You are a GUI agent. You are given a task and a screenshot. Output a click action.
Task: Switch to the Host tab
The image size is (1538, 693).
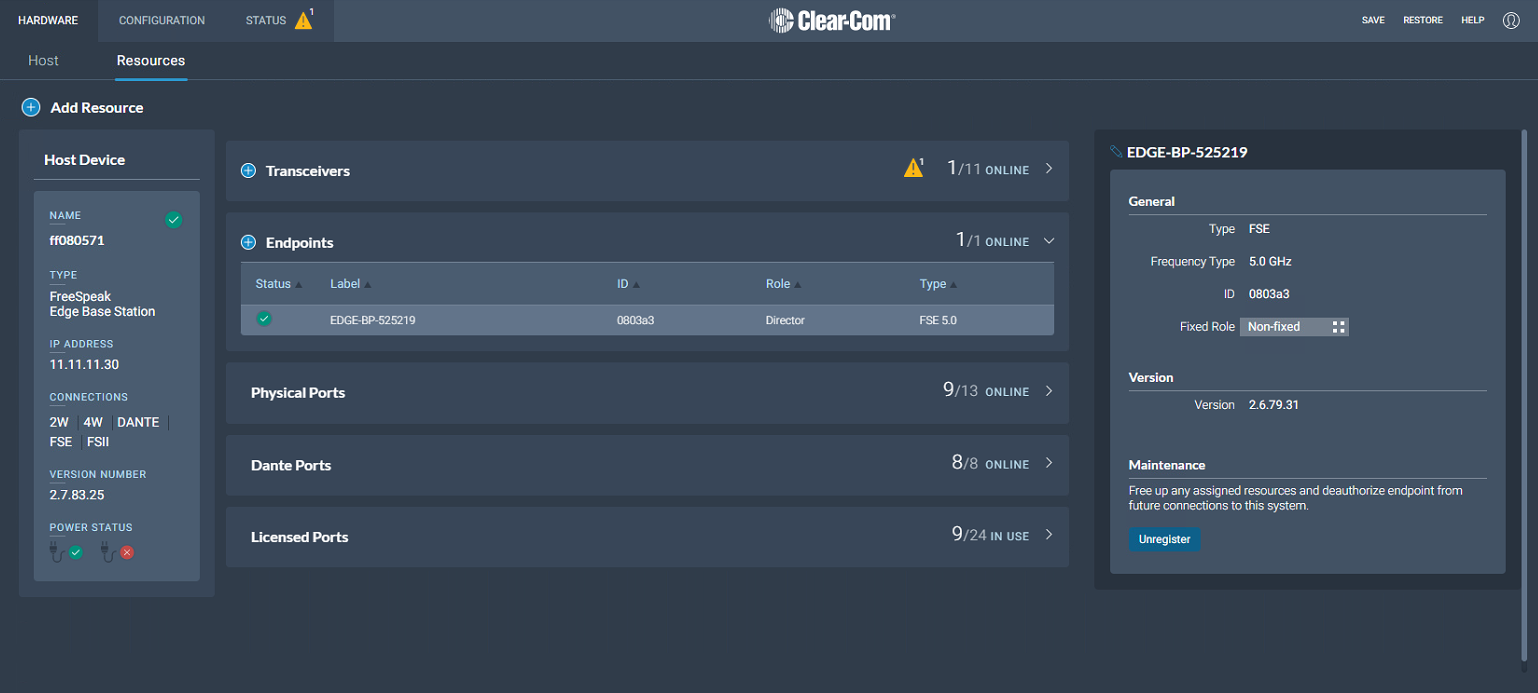[x=43, y=61]
